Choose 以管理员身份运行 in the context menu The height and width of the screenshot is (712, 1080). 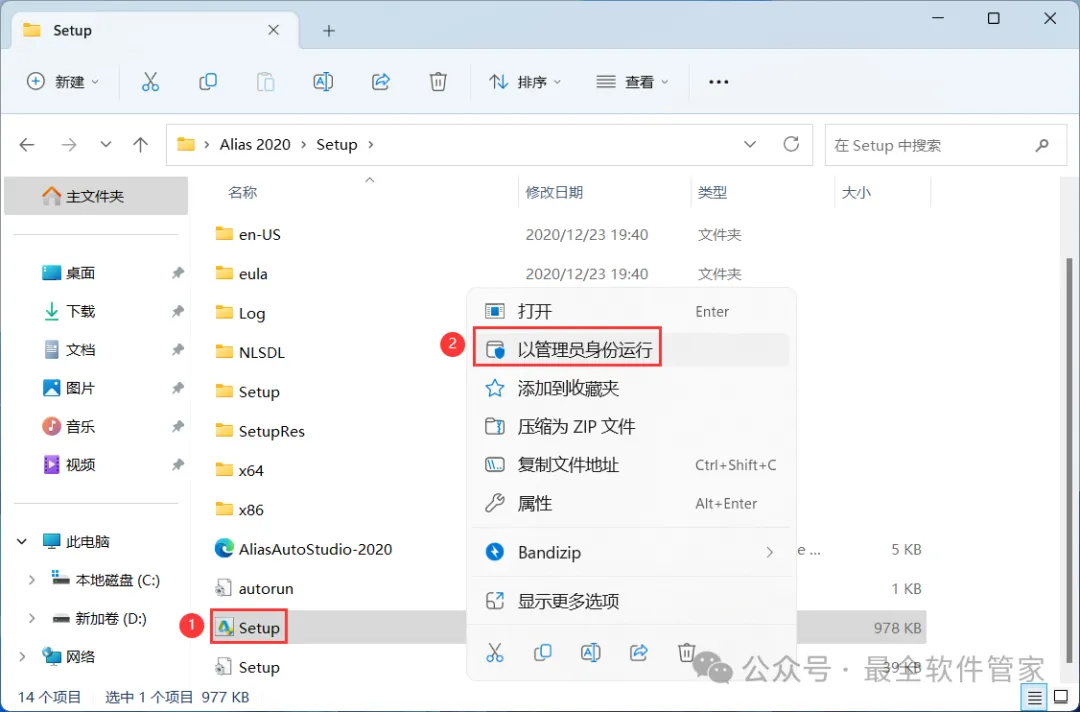click(631, 350)
